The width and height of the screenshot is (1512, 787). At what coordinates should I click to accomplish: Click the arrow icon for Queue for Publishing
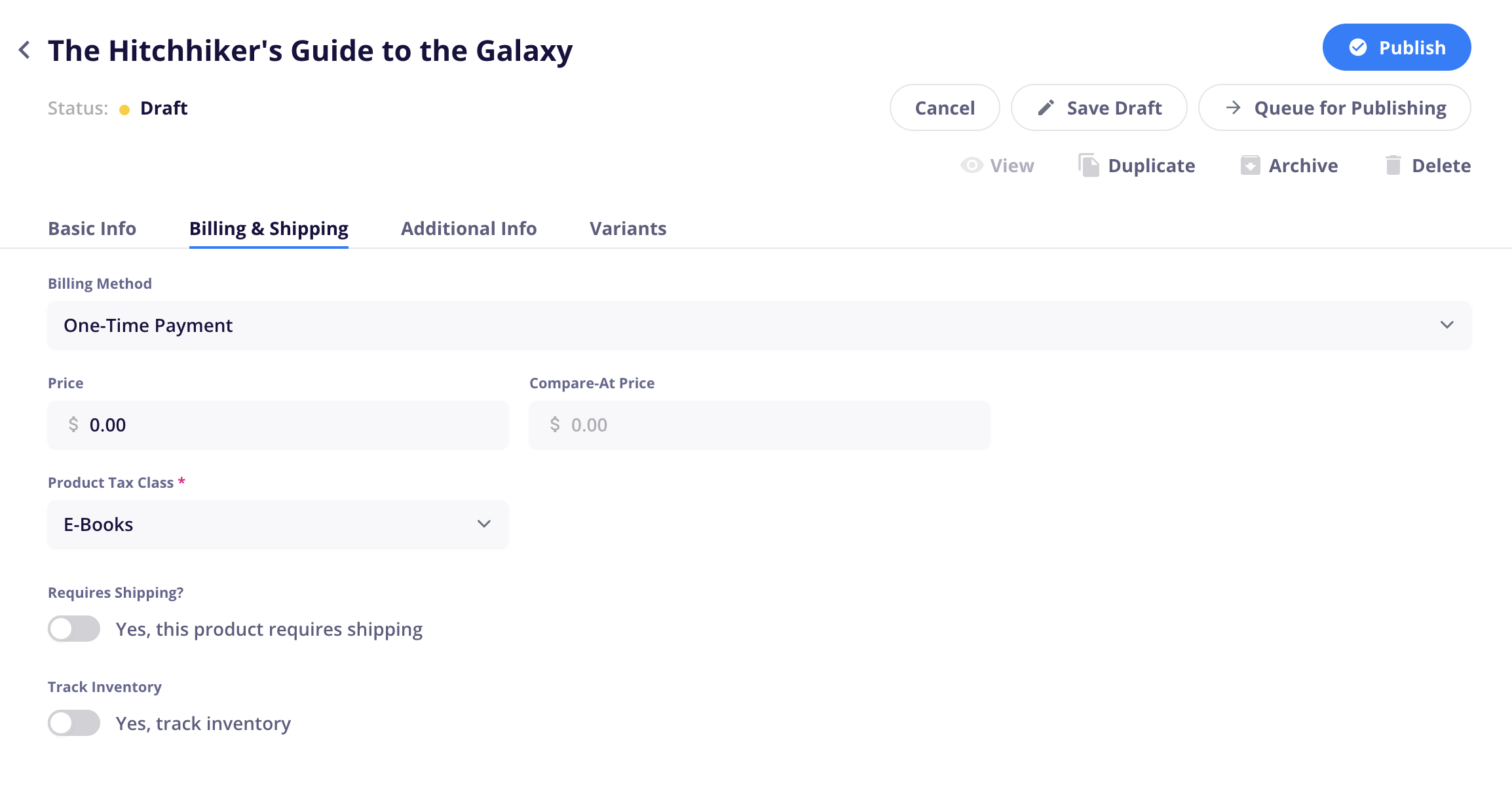1234,107
